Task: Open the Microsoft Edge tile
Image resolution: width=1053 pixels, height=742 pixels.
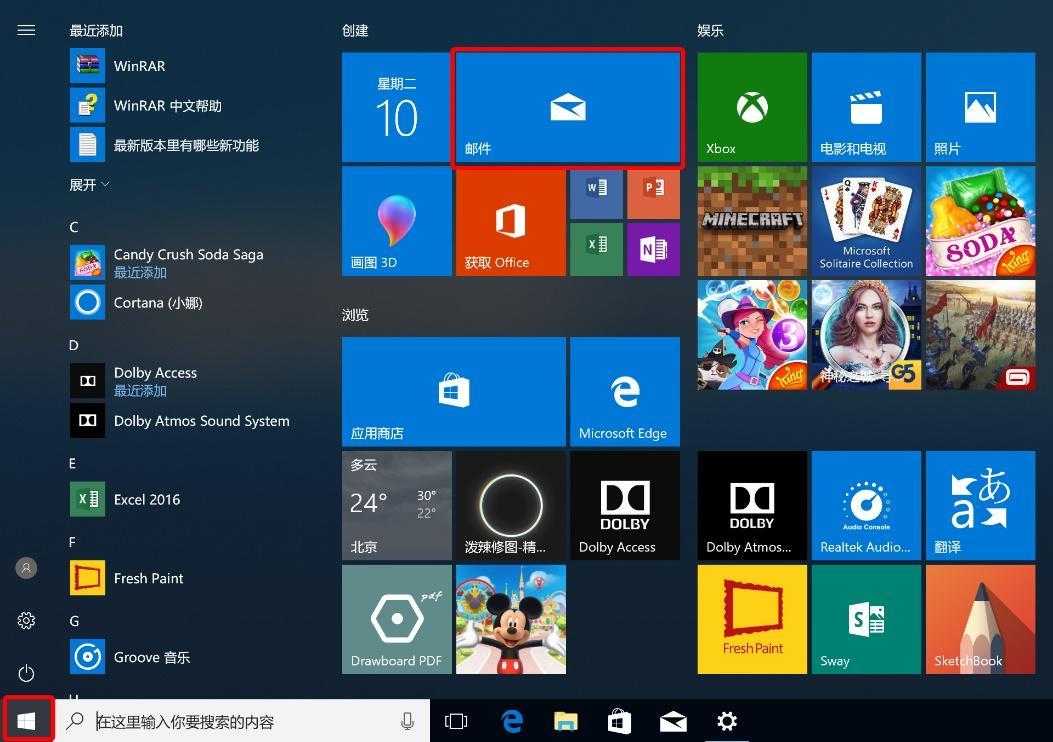Action: (624, 391)
